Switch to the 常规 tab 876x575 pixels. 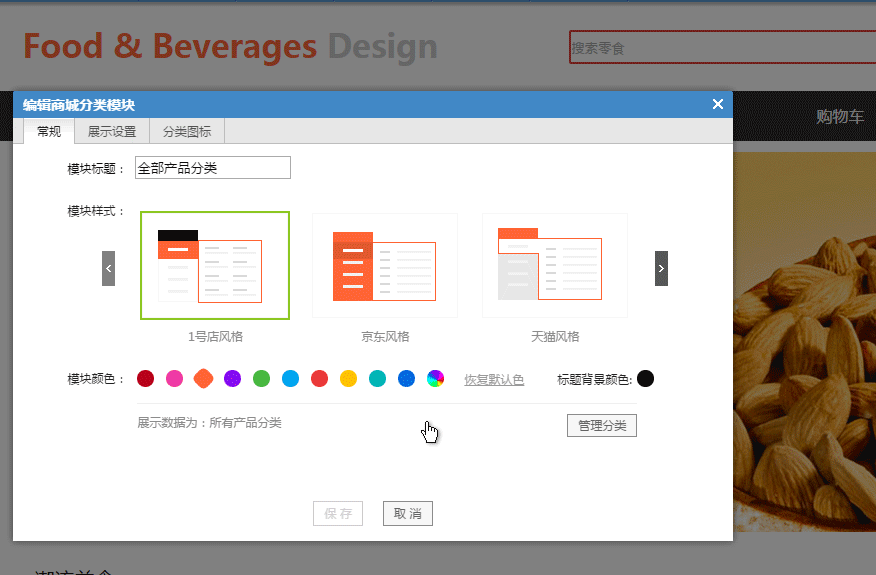tap(49, 131)
